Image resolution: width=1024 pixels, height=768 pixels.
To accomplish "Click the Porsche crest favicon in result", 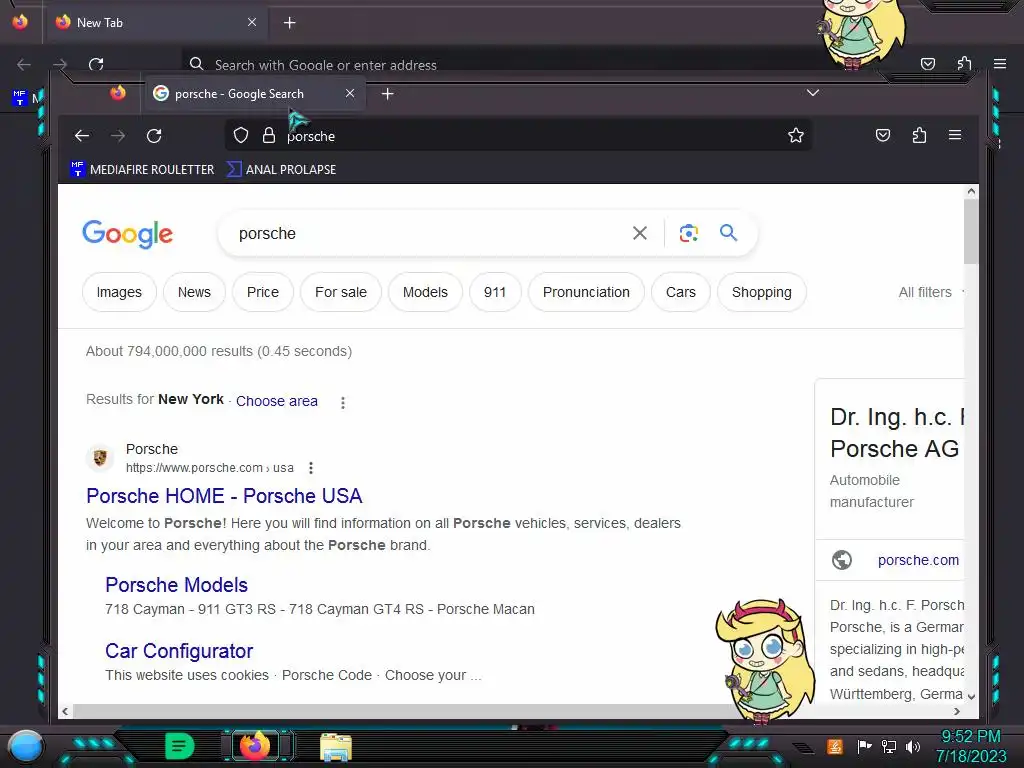I will (x=100, y=458).
